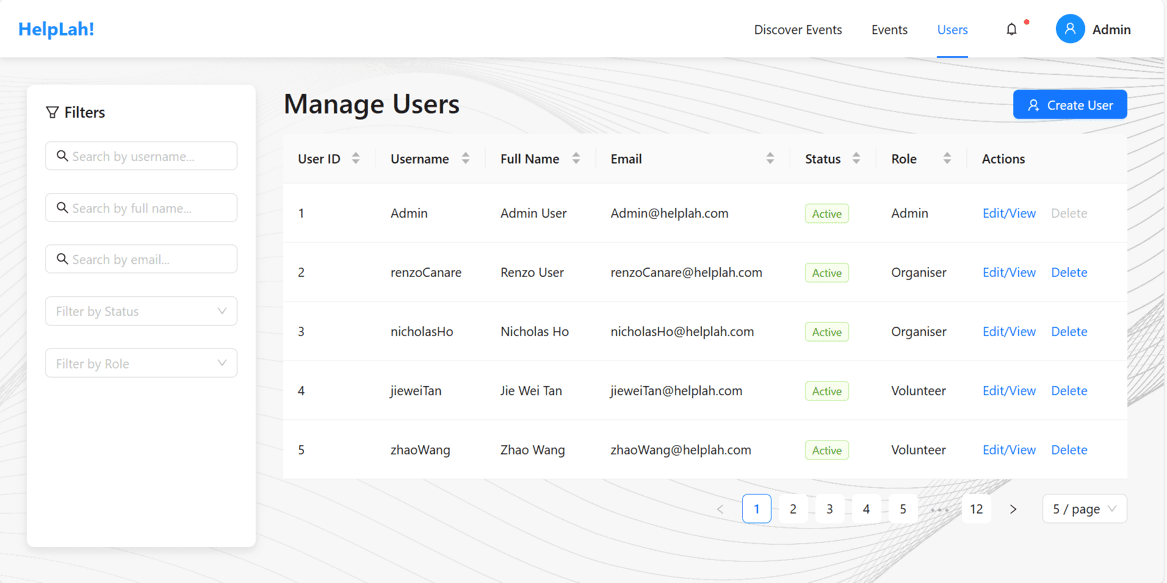1167x583 pixels.
Task: Focus the Search by username field
Action: (141, 156)
